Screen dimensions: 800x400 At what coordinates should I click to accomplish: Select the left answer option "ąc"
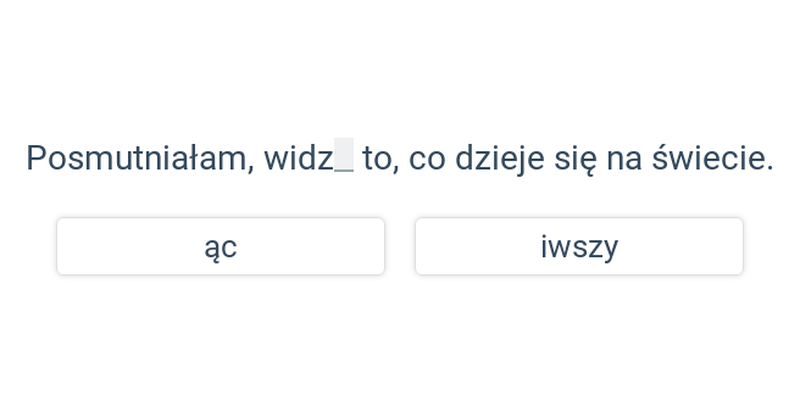click(x=220, y=246)
